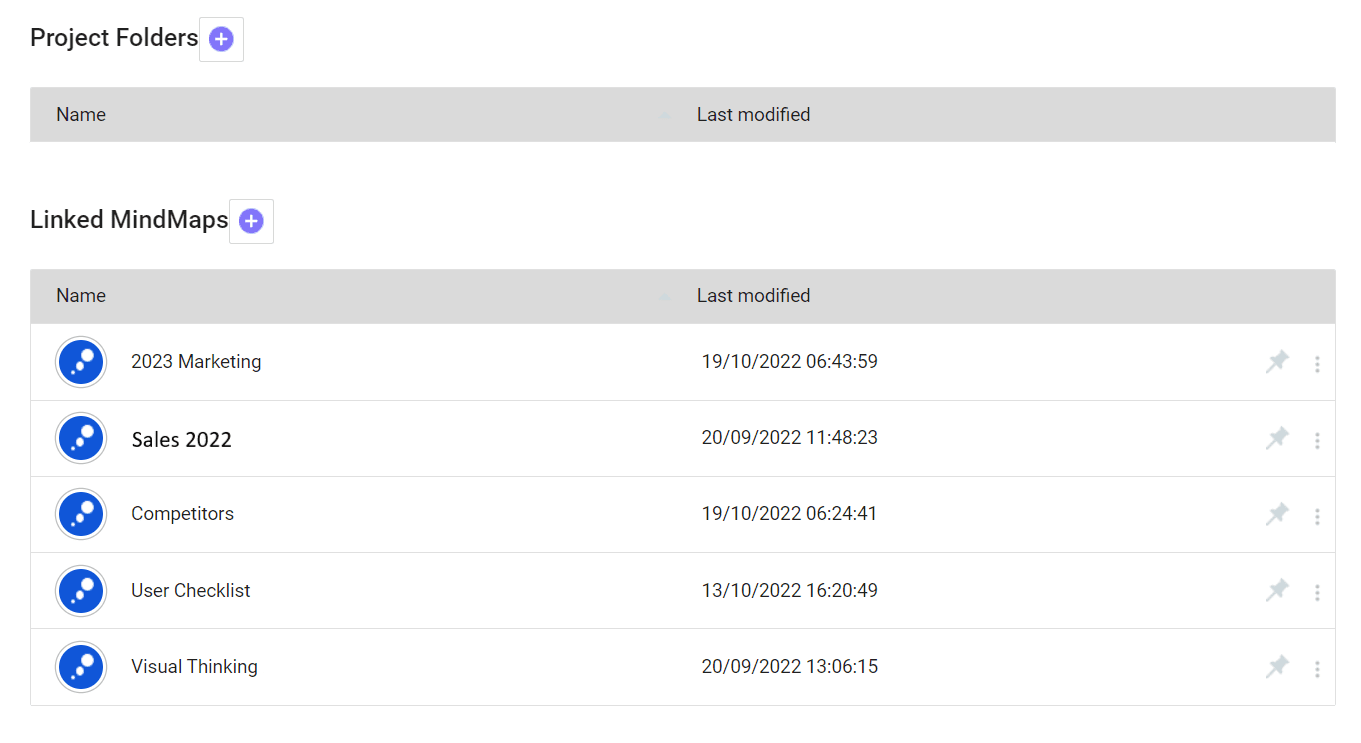Add a new Linked MindMap
This screenshot has height=743, width=1361.
[x=251, y=222]
